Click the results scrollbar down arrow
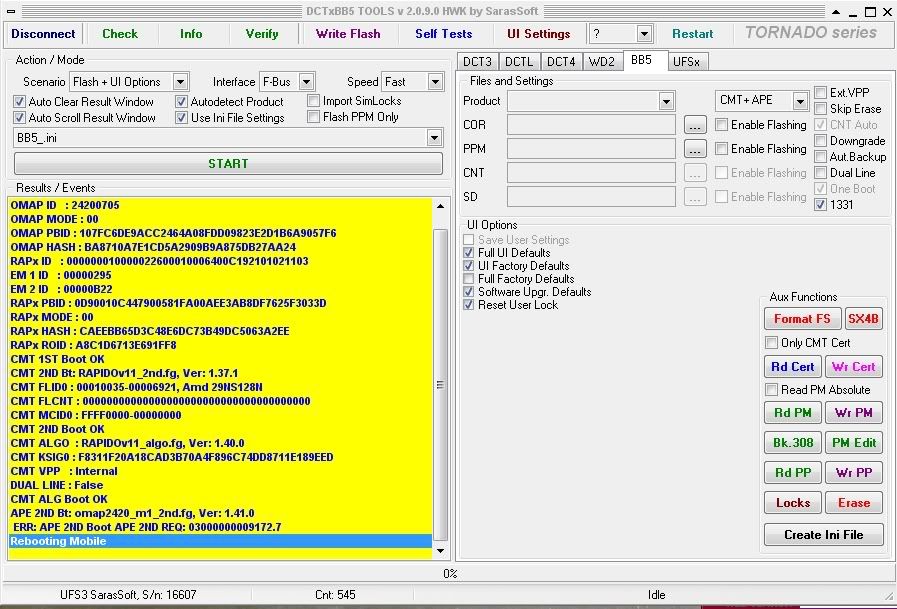897x609 pixels. (x=440, y=551)
